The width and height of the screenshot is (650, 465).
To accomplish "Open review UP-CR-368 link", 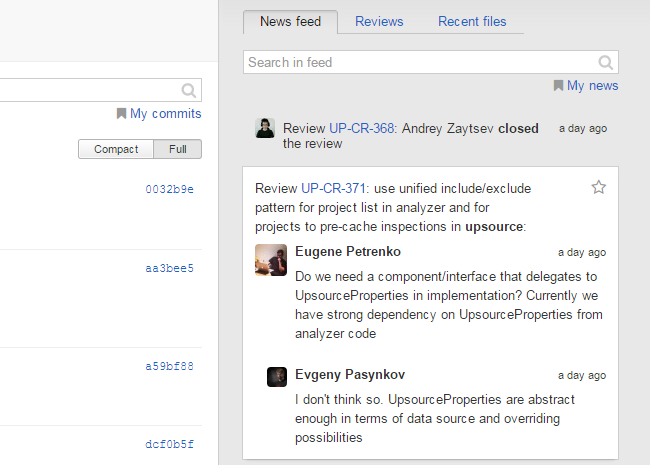I will tap(361, 128).
